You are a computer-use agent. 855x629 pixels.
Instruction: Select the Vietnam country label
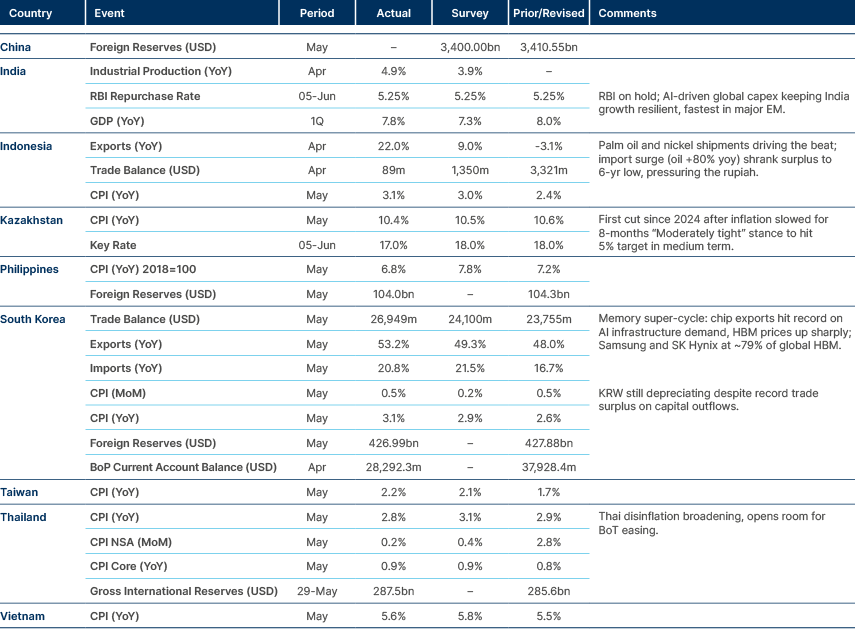[x=23, y=616]
